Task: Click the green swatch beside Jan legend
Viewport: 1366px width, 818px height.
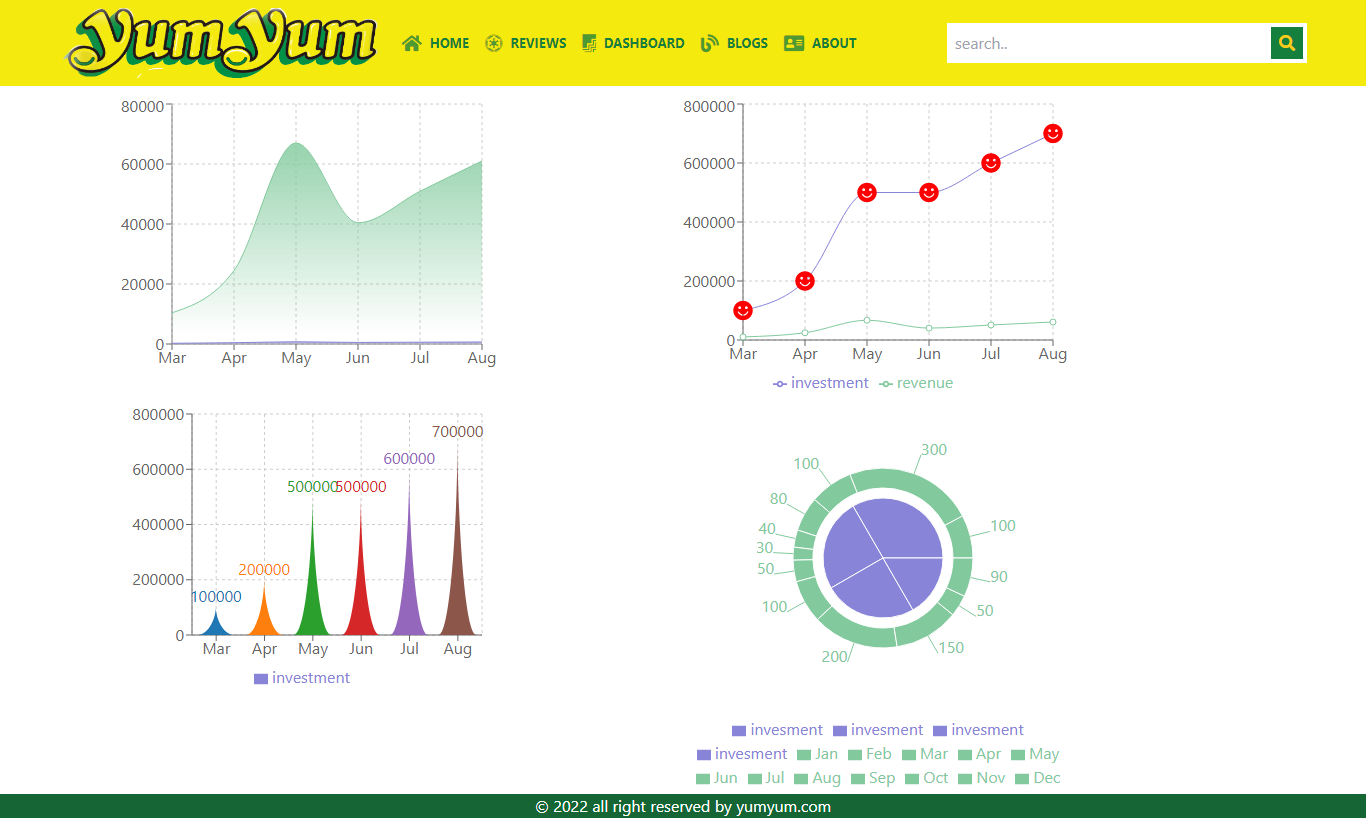Action: point(804,755)
